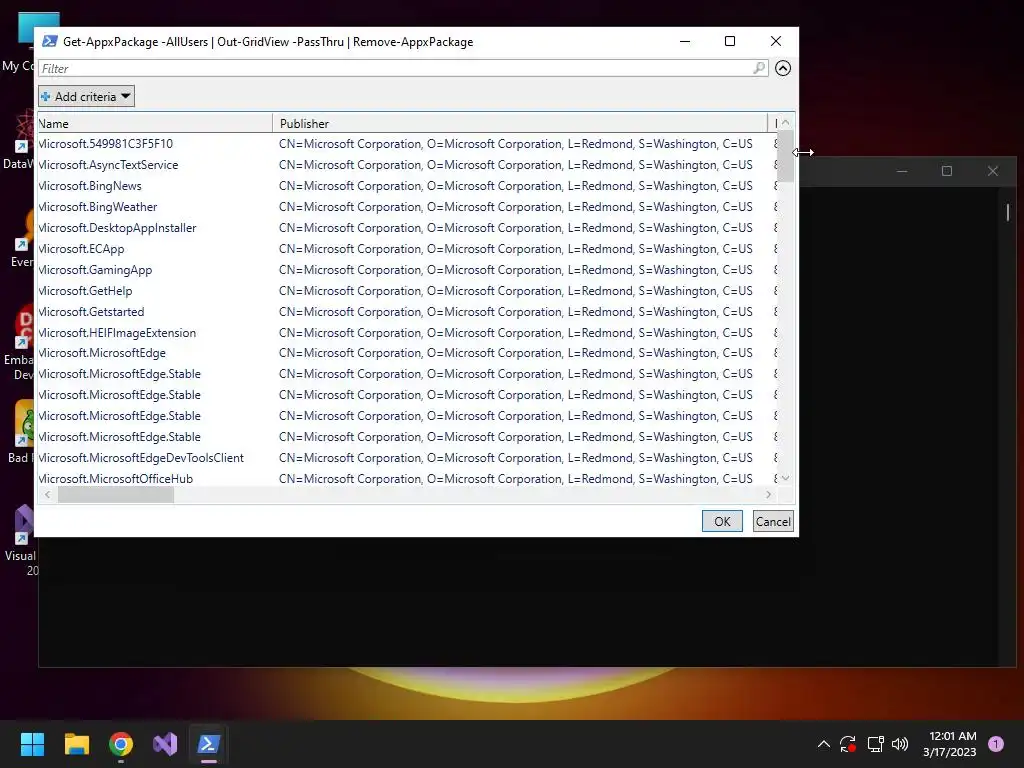Viewport: 1024px width, 768px height.
Task: Select the Microsoft.DesktopAppInstaller row
Action: pyautogui.click(x=406, y=227)
